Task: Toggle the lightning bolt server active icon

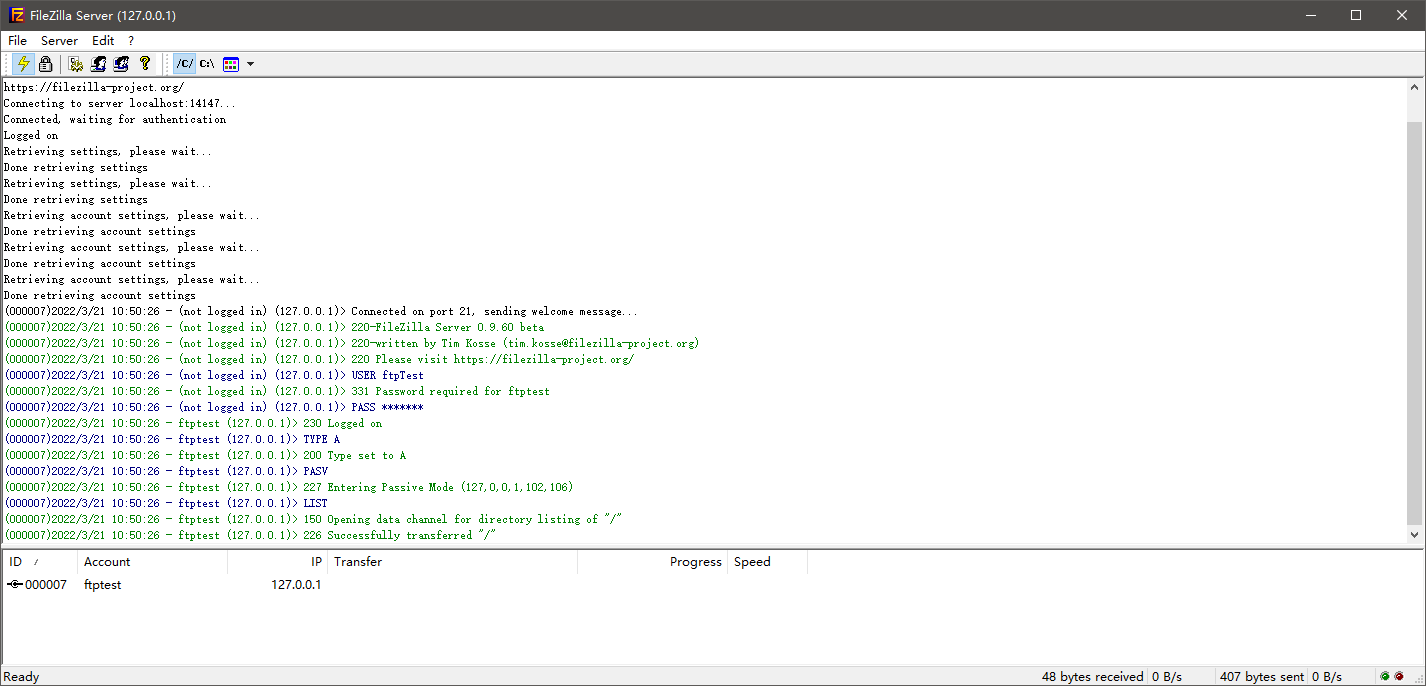Action: coord(24,64)
